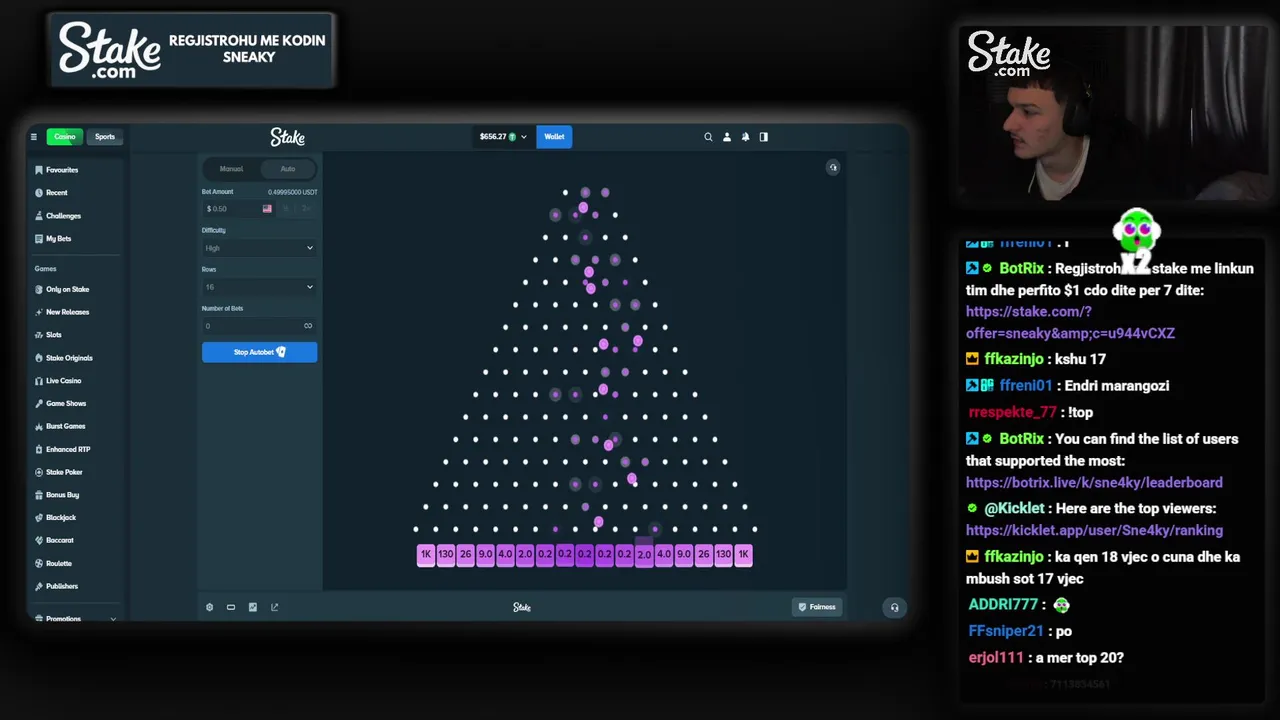1280x720 pixels.
Task: Open the stake.com offer link in chat
Action: 1070,322
